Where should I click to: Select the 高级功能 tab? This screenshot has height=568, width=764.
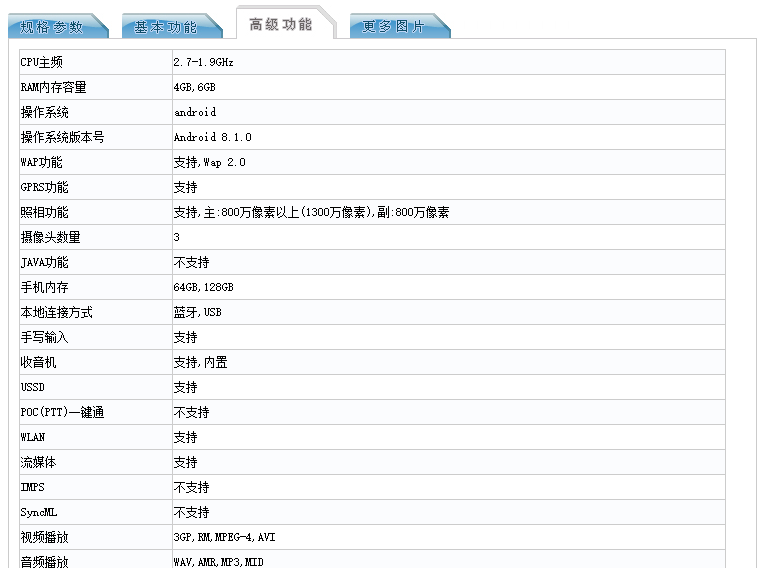(286, 23)
